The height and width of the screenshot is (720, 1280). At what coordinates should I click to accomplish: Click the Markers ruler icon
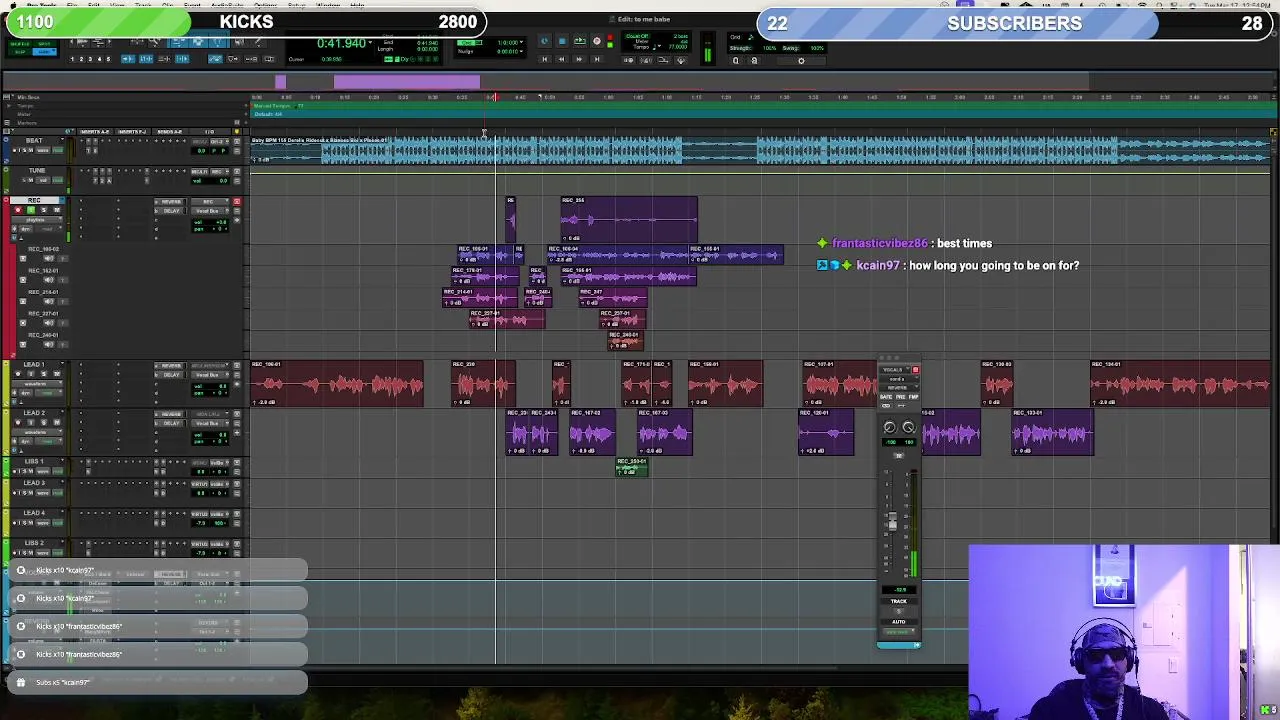coord(7,123)
